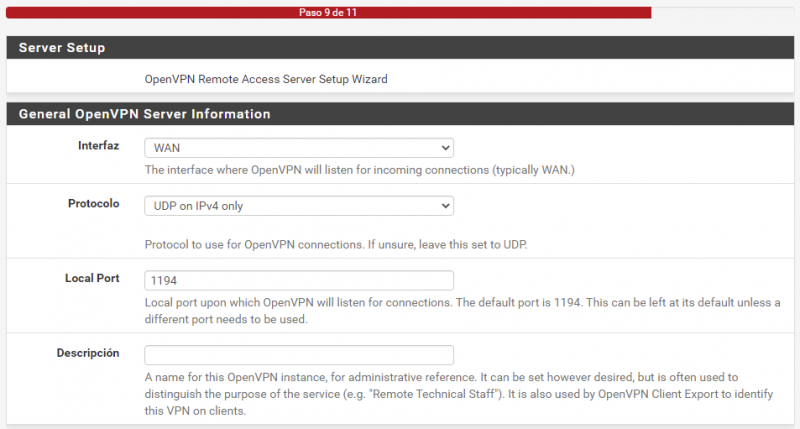Click the unfilled end of the wizard progress bar
Image resolution: width=800 pixels, height=429 pixels.
coord(720,13)
